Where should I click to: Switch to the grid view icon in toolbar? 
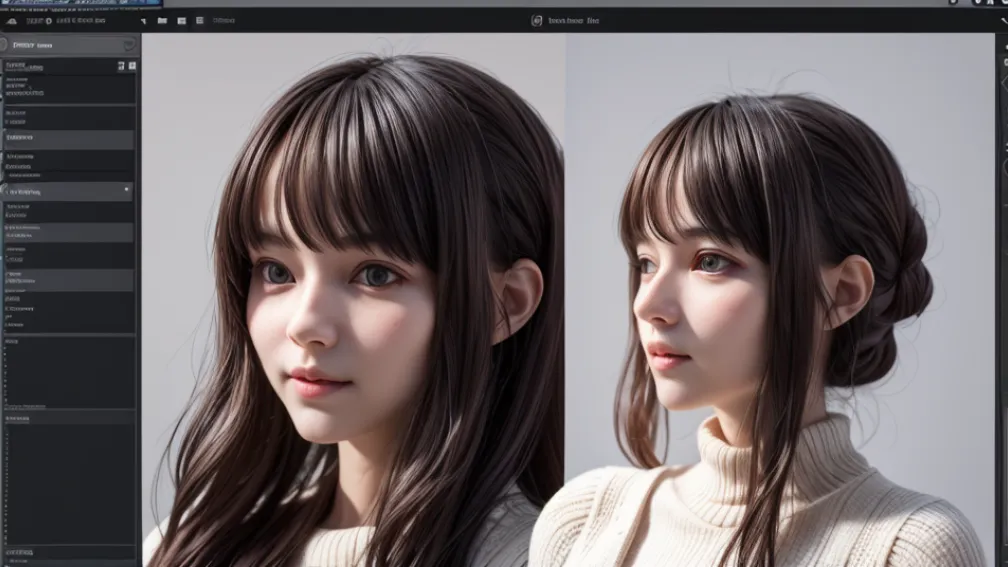point(181,21)
